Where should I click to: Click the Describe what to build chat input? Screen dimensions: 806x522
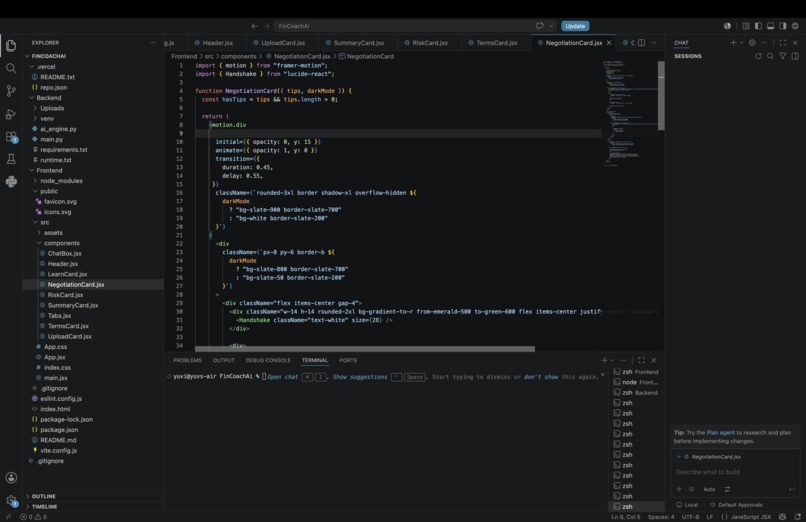735,472
